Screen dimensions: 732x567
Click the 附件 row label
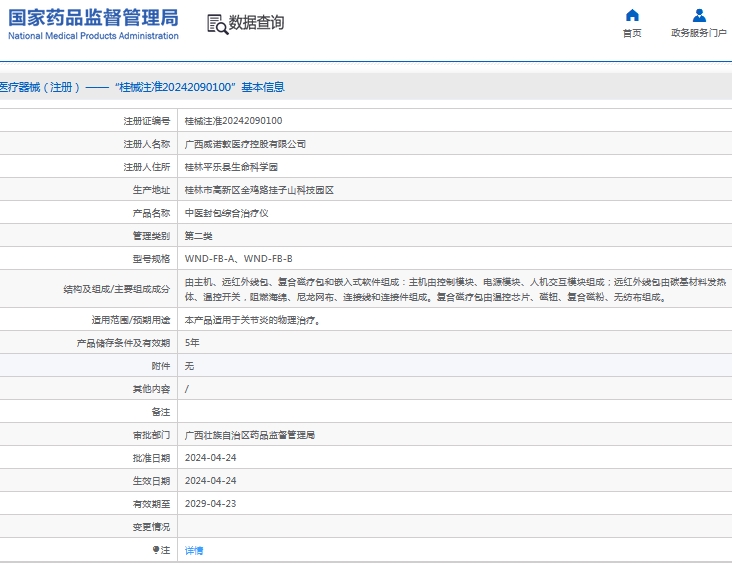(161, 366)
